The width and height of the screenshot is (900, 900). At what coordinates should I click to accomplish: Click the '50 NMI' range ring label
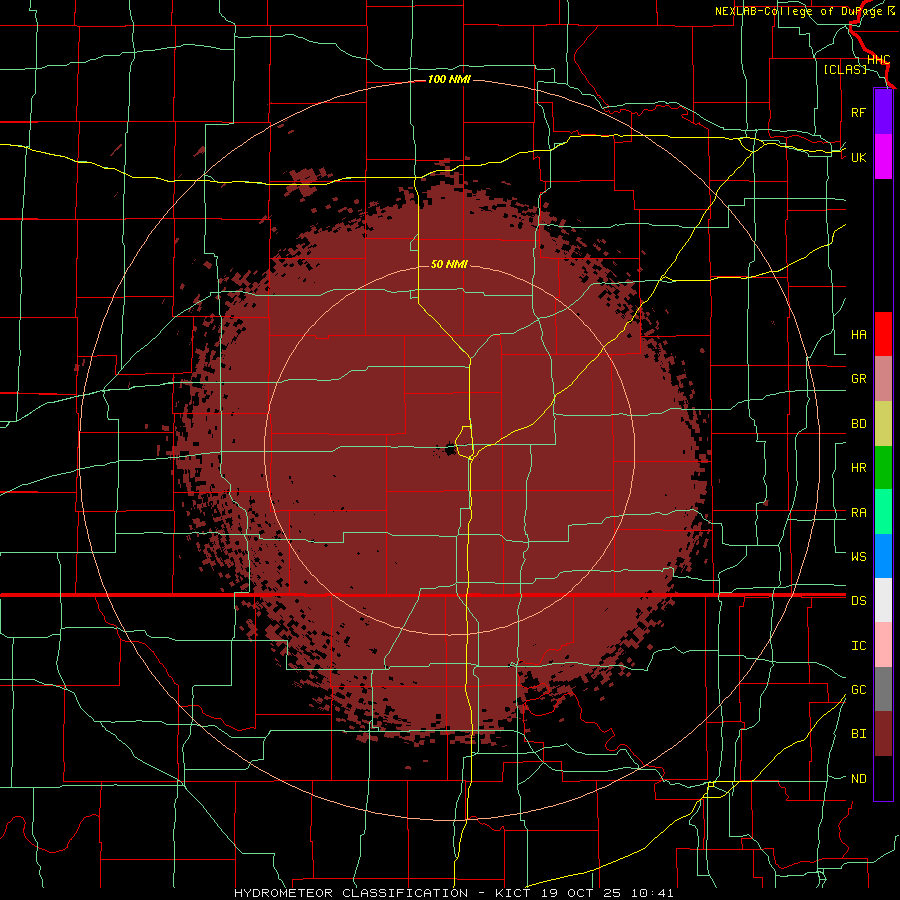point(449,264)
